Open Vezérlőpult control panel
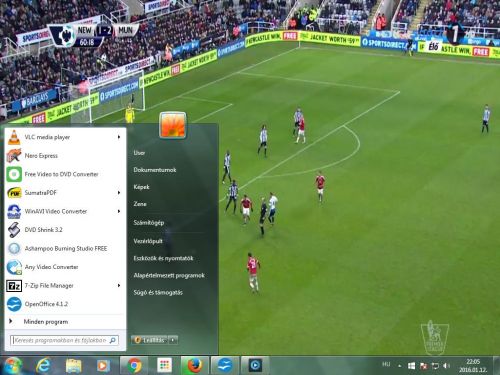The width and height of the screenshot is (500, 375). point(148,241)
